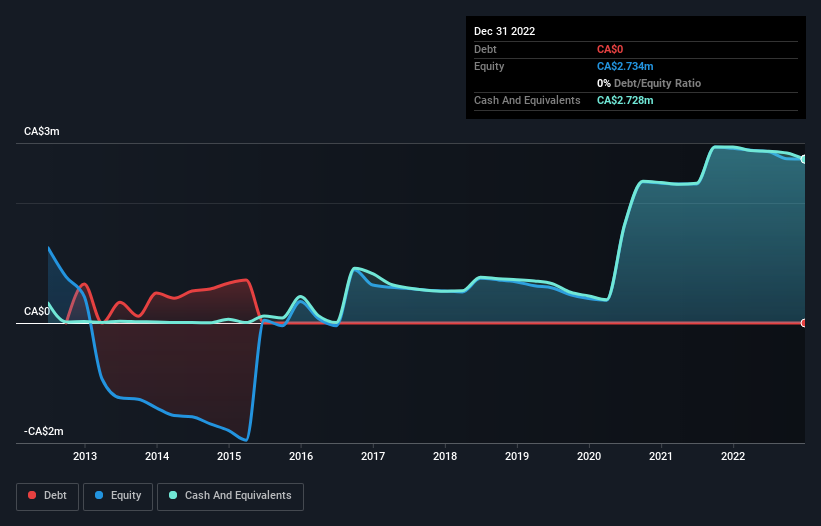The image size is (821, 526).
Task: Click the tooltip Cash And Equivalents label
Action: tap(527, 100)
